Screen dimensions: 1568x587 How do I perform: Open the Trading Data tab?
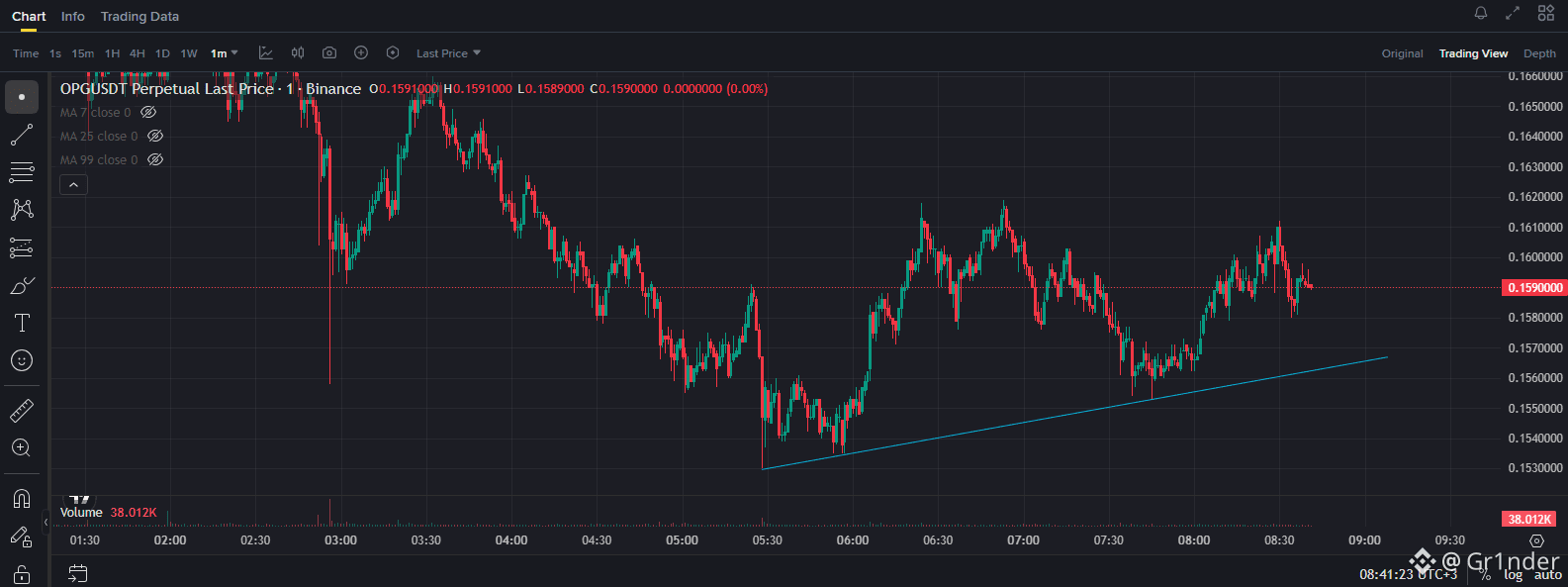point(139,16)
